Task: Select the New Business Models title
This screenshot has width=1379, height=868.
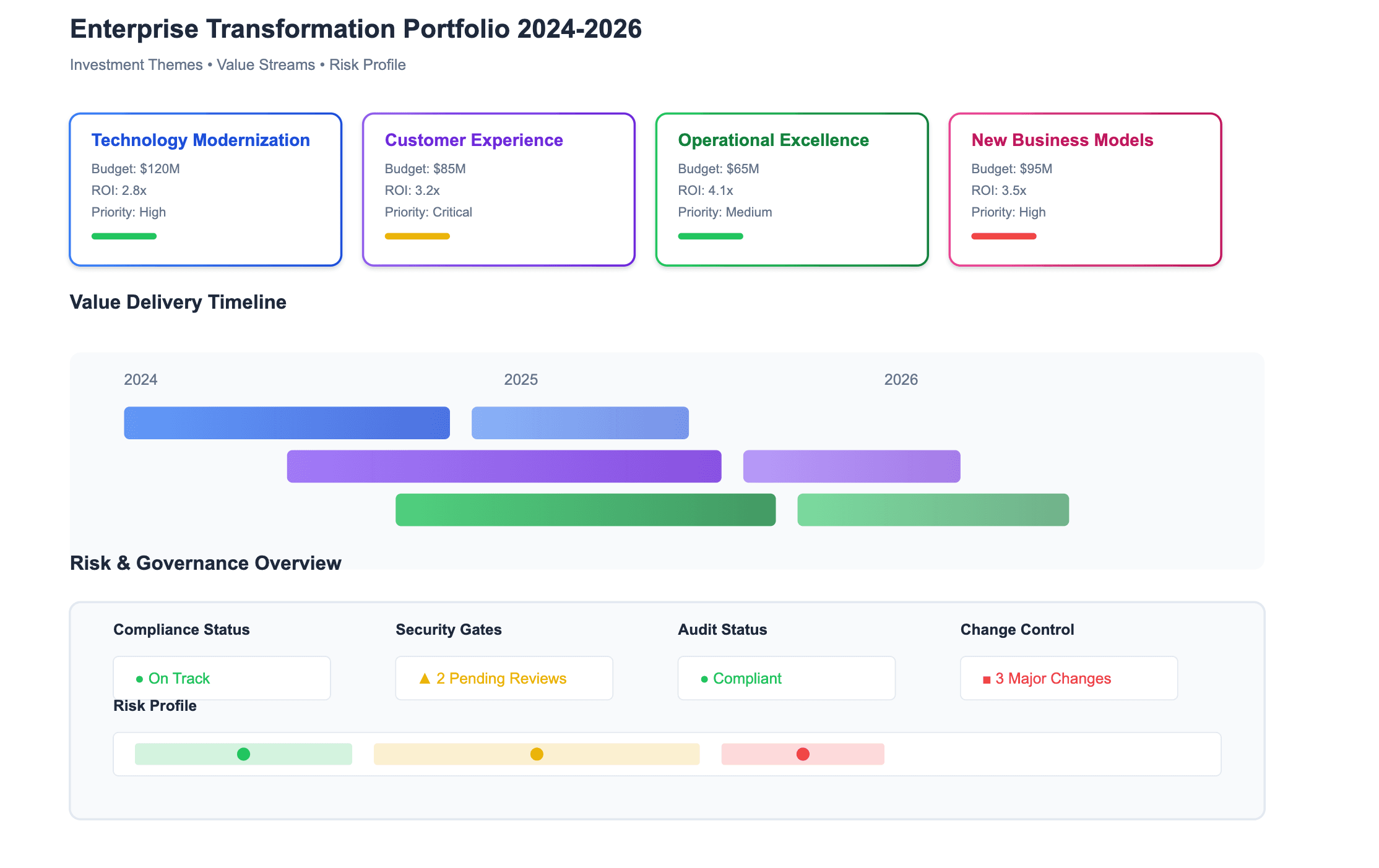Action: point(1062,140)
